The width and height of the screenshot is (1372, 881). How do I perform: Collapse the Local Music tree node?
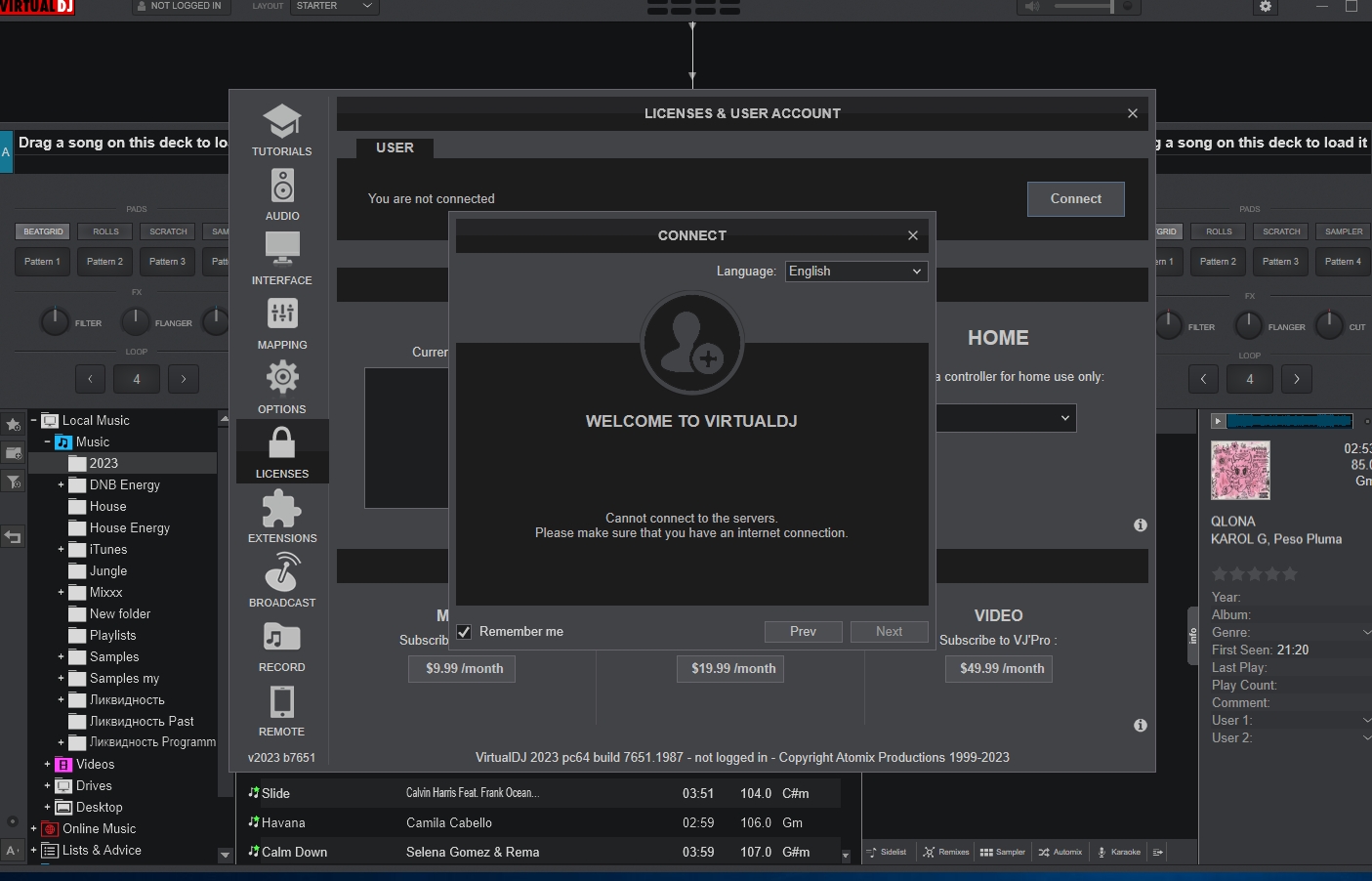tap(33, 421)
